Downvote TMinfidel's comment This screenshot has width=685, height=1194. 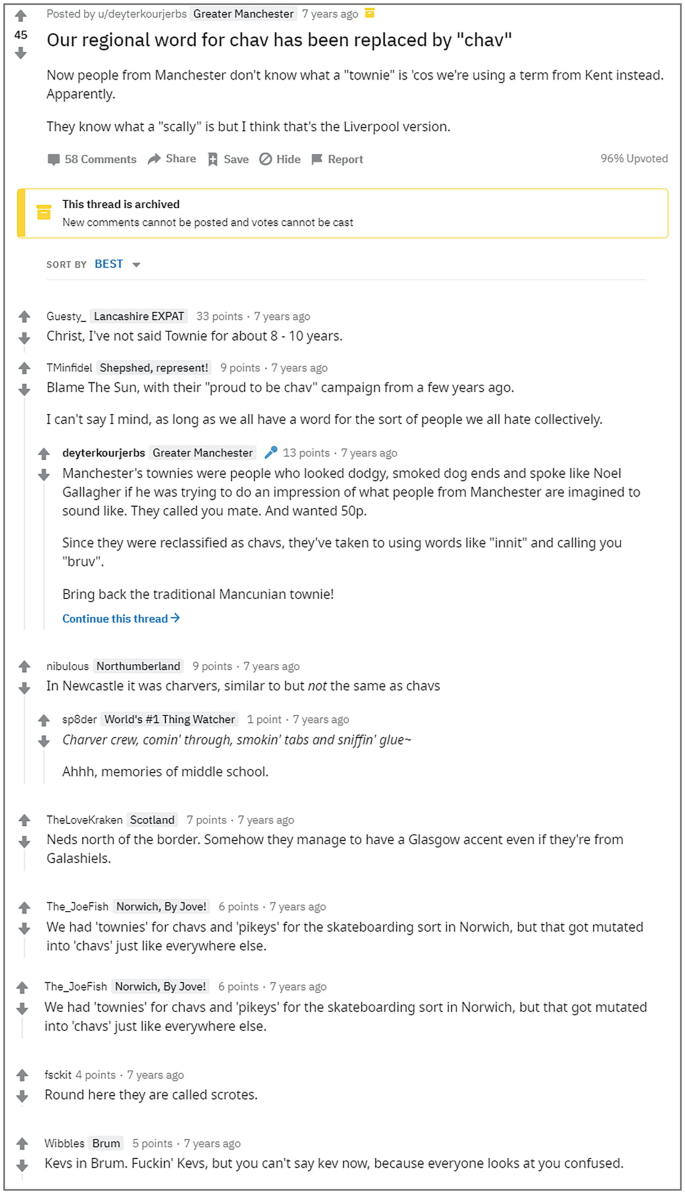click(24, 389)
